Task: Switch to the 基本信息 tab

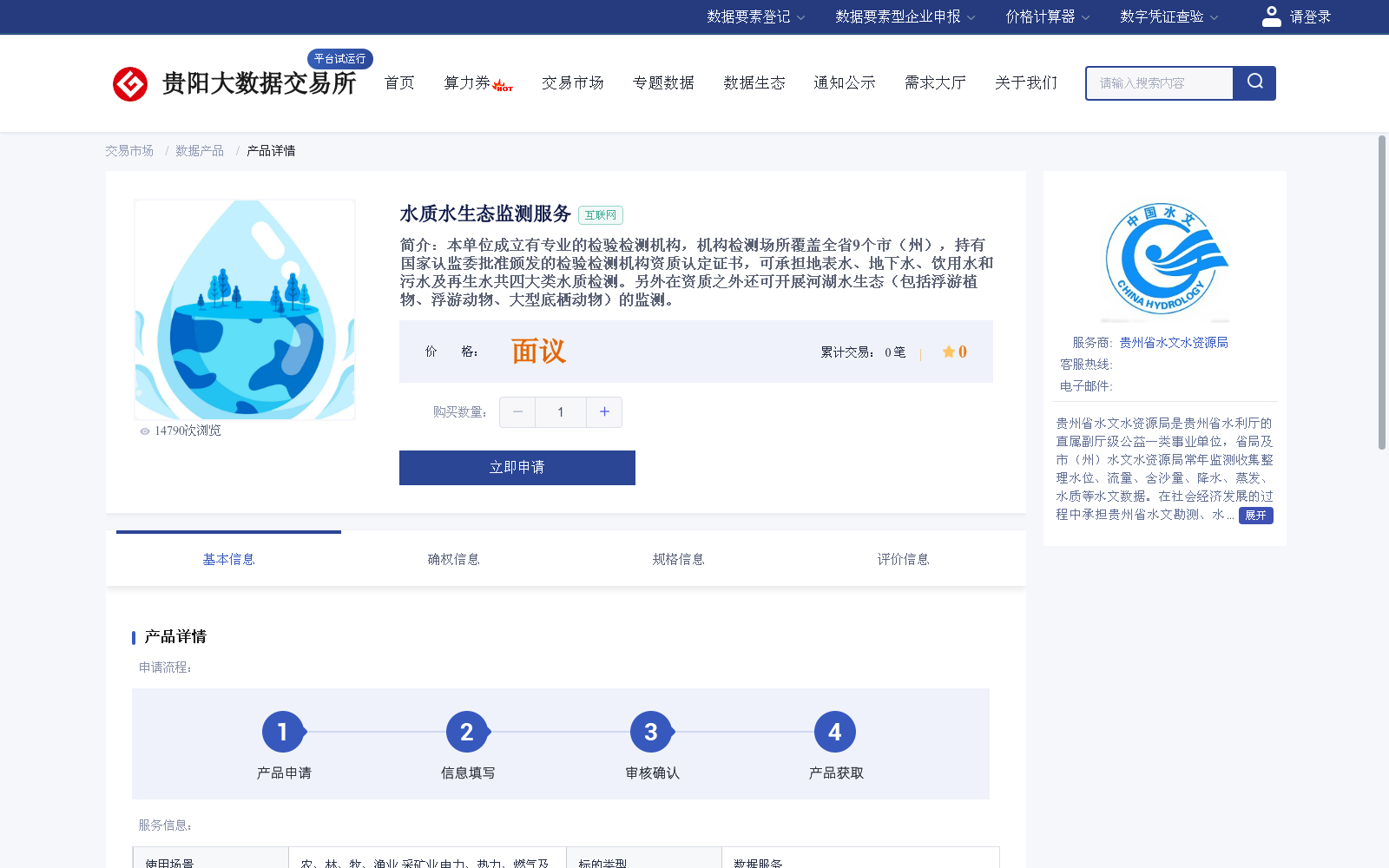Action: click(228, 559)
